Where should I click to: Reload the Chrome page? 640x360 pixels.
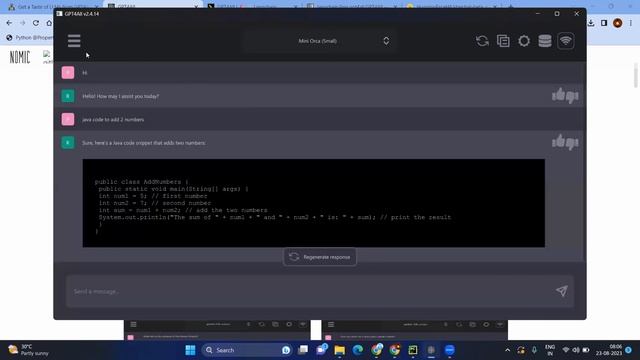[36, 23]
